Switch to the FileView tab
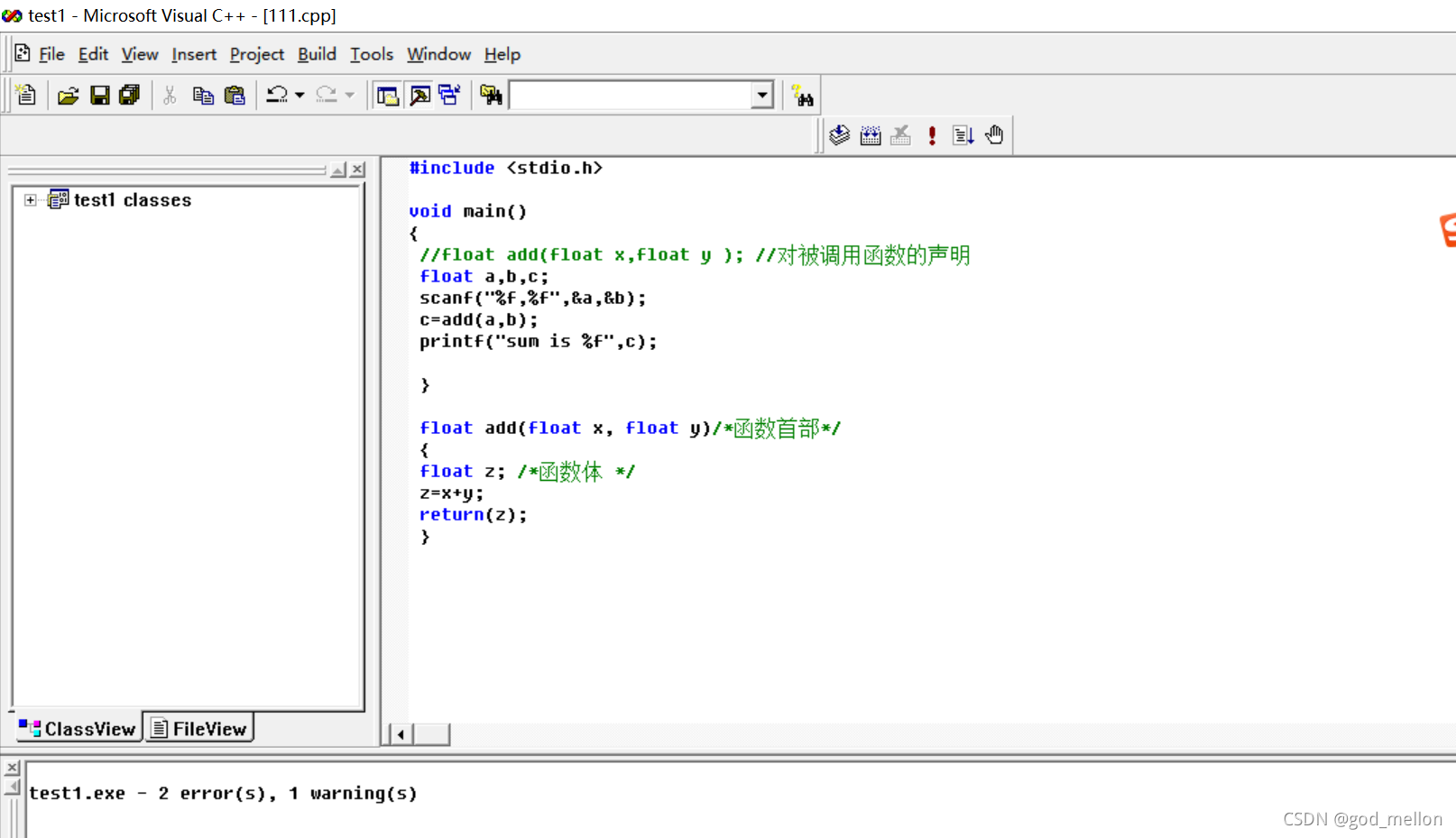The width and height of the screenshot is (1456, 838). [x=199, y=728]
